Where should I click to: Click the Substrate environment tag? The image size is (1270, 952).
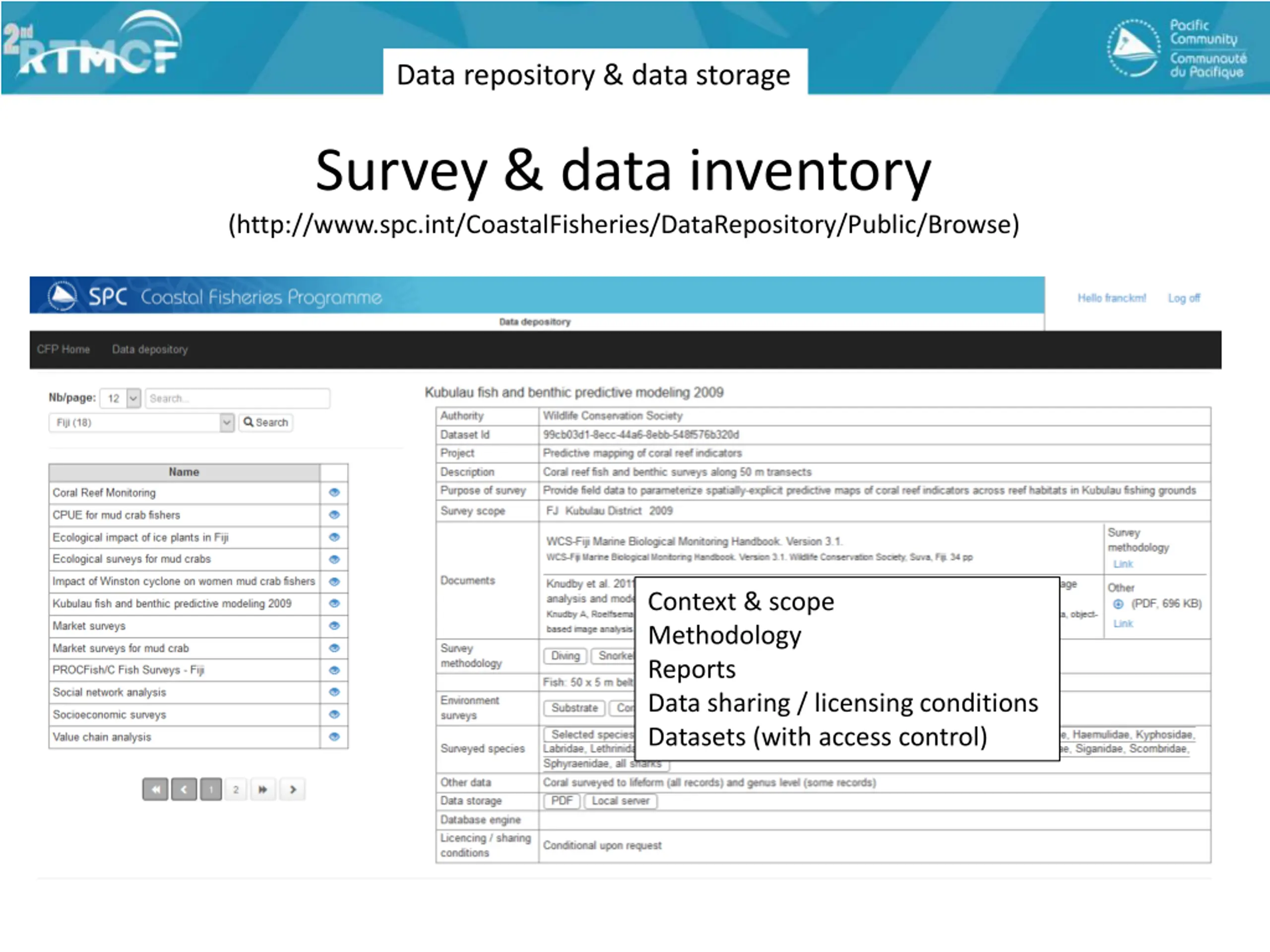(x=574, y=708)
